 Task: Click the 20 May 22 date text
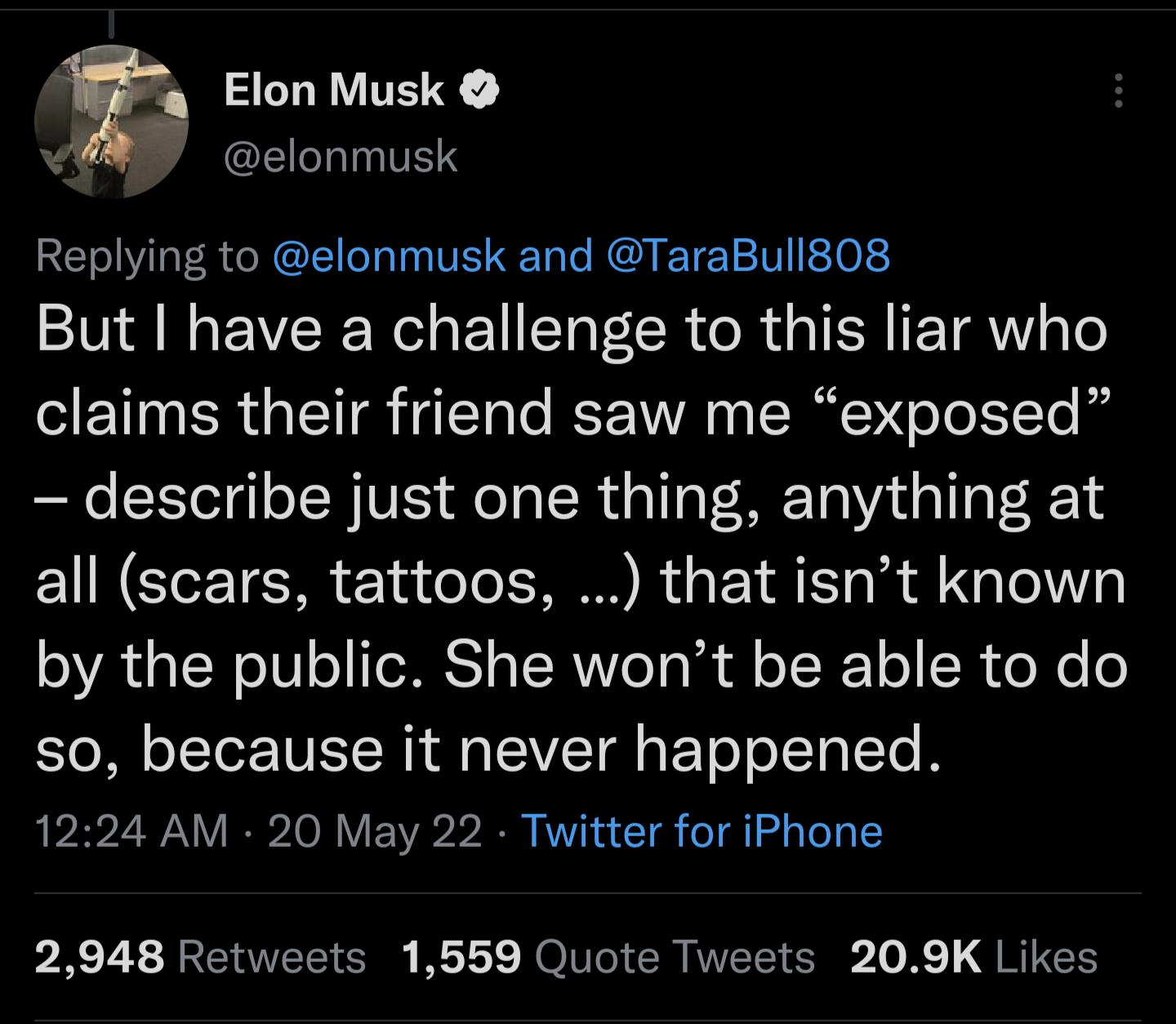coord(376,832)
